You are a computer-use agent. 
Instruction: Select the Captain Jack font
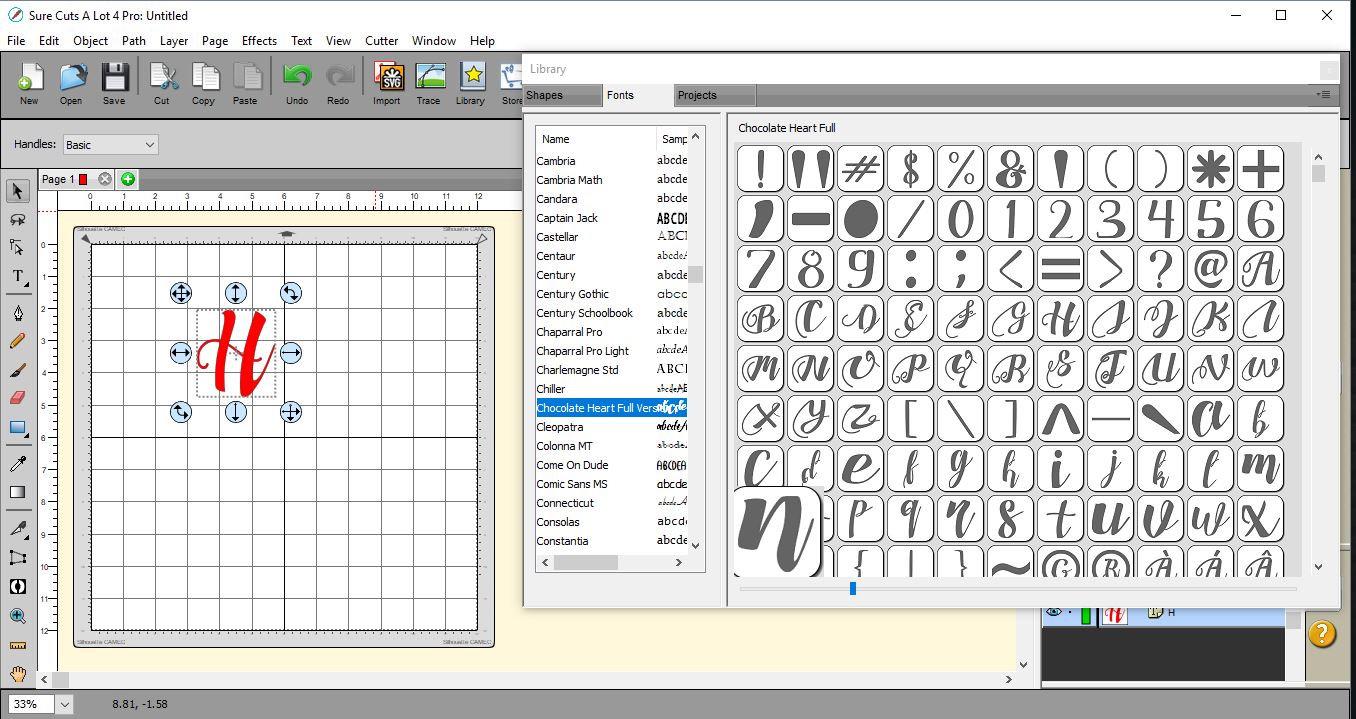612,218
